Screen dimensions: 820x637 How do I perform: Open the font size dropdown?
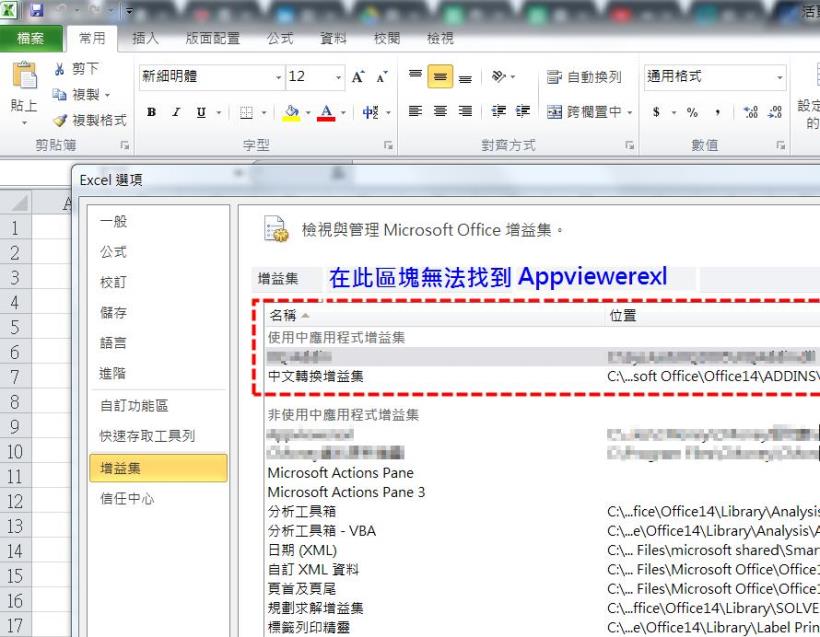click(338, 77)
